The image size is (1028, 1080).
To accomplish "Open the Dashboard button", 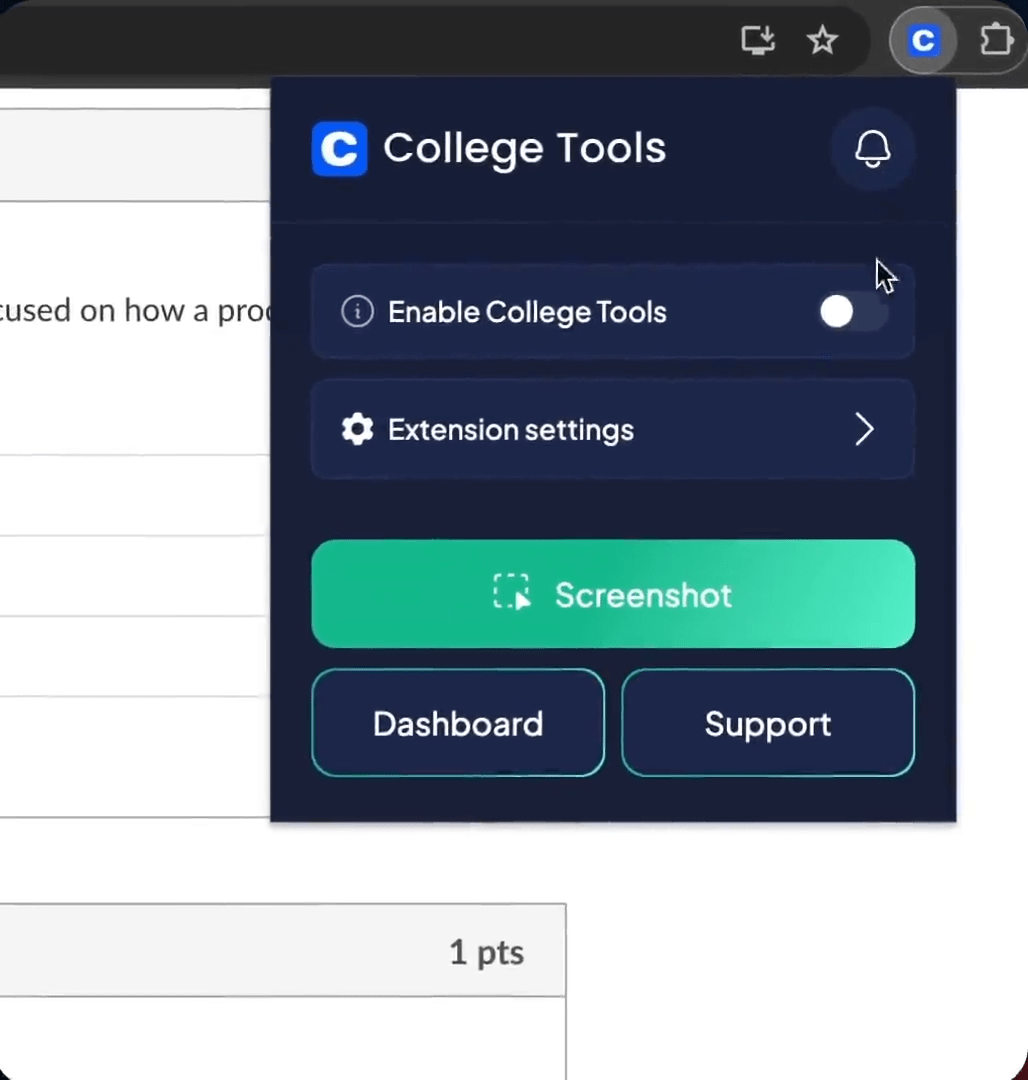I will 458,723.
